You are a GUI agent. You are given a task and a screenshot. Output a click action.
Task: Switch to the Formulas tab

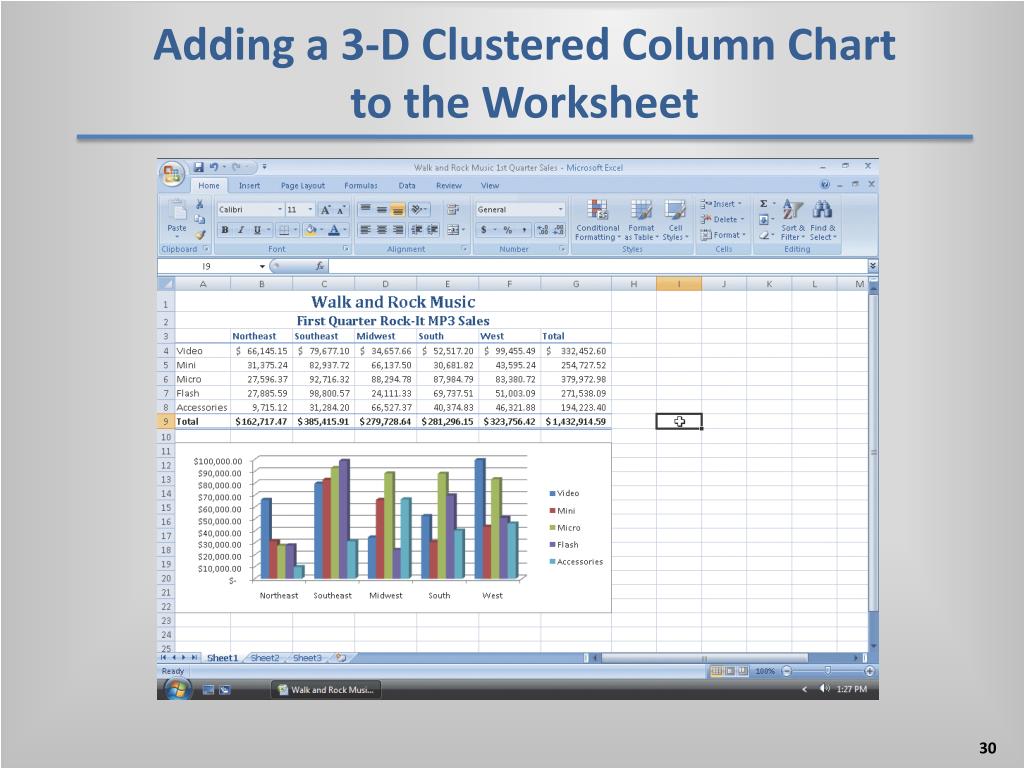[360, 185]
